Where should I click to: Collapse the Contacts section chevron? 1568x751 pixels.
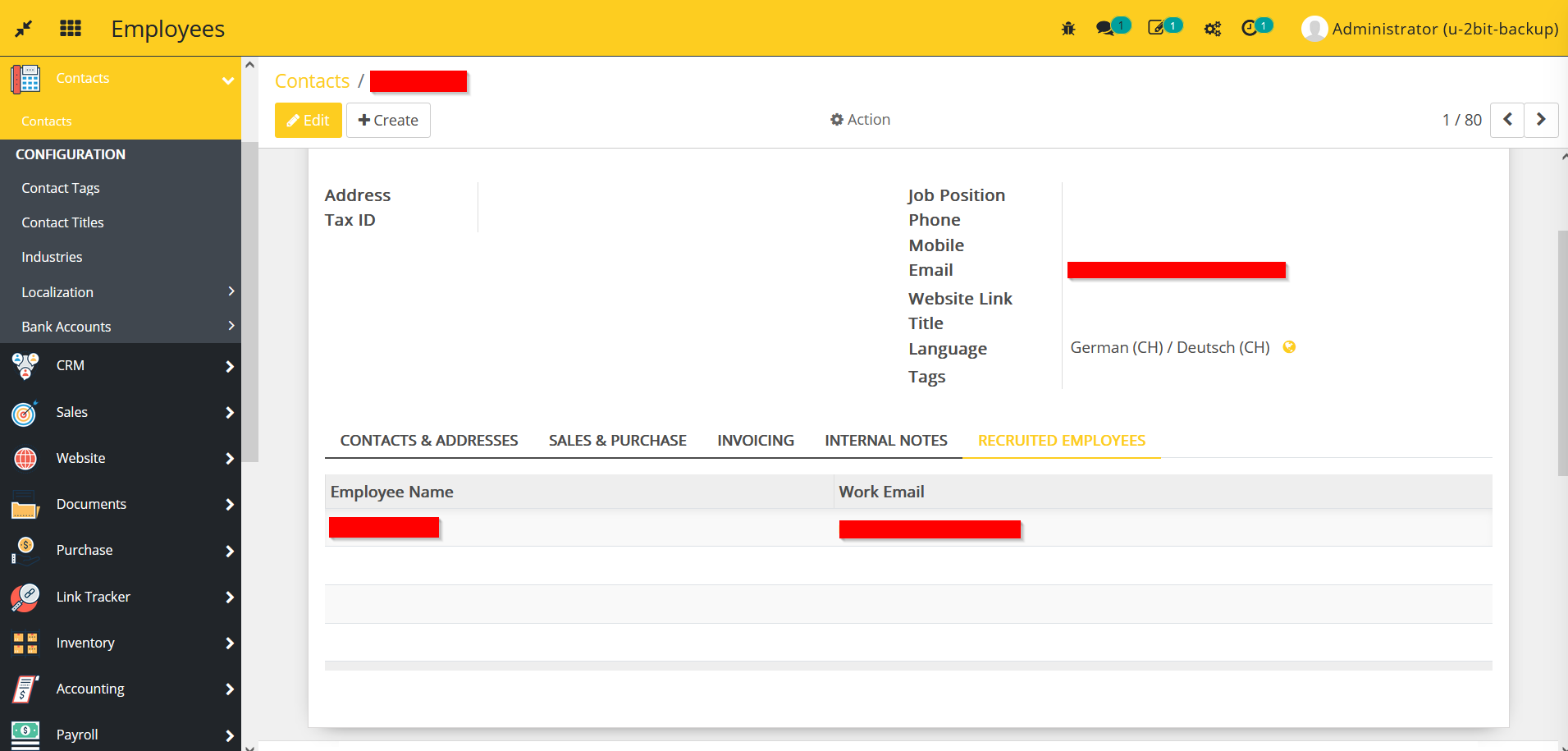pos(227,81)
